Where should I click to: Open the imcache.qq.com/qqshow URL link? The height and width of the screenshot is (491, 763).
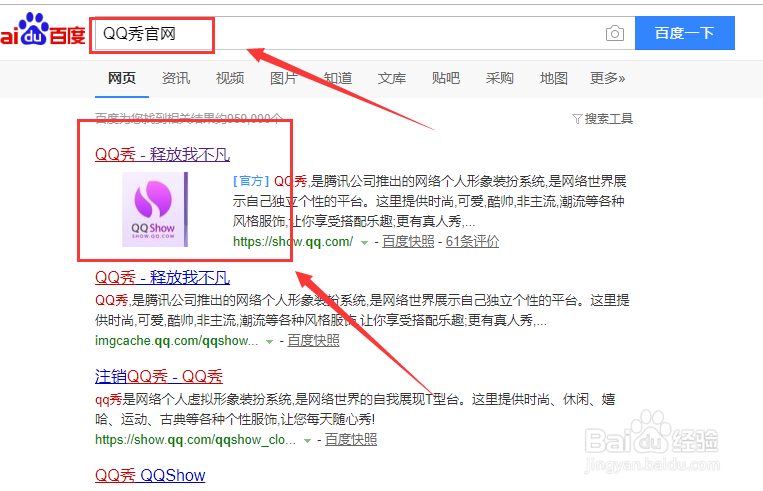[176, 341]
